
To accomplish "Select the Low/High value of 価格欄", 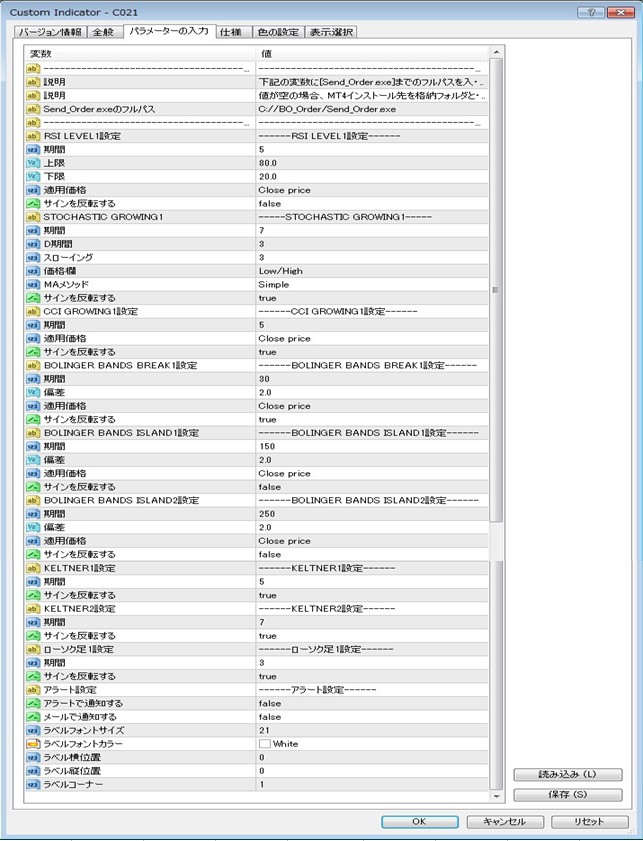I will [x=280, y=271].
